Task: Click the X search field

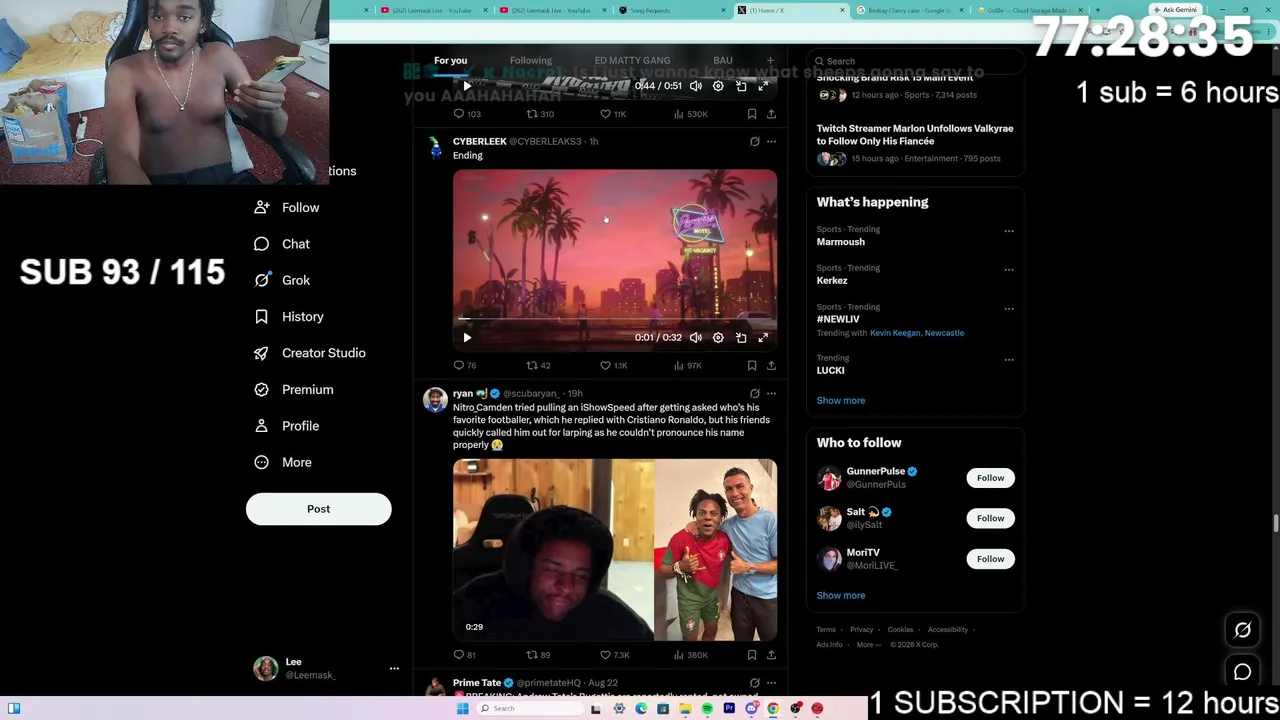Action: (x=915, y=61)
